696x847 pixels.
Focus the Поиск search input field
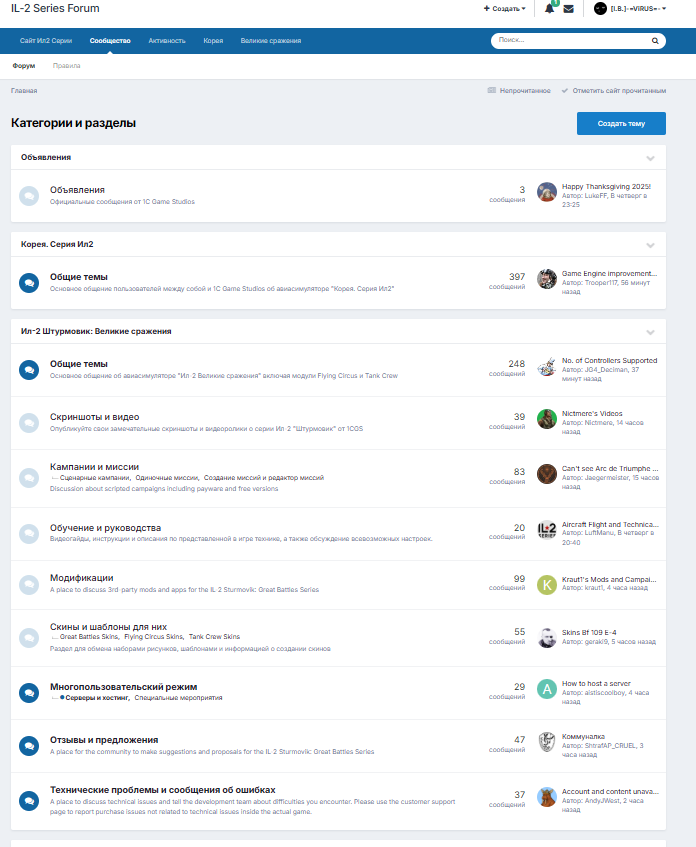(570, 41)
